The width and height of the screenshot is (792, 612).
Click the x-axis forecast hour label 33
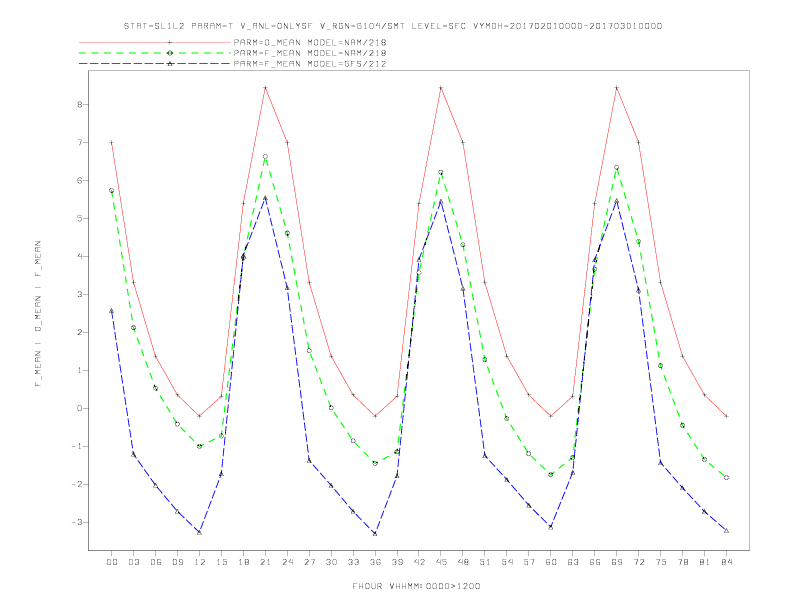[x=353, y=562]
